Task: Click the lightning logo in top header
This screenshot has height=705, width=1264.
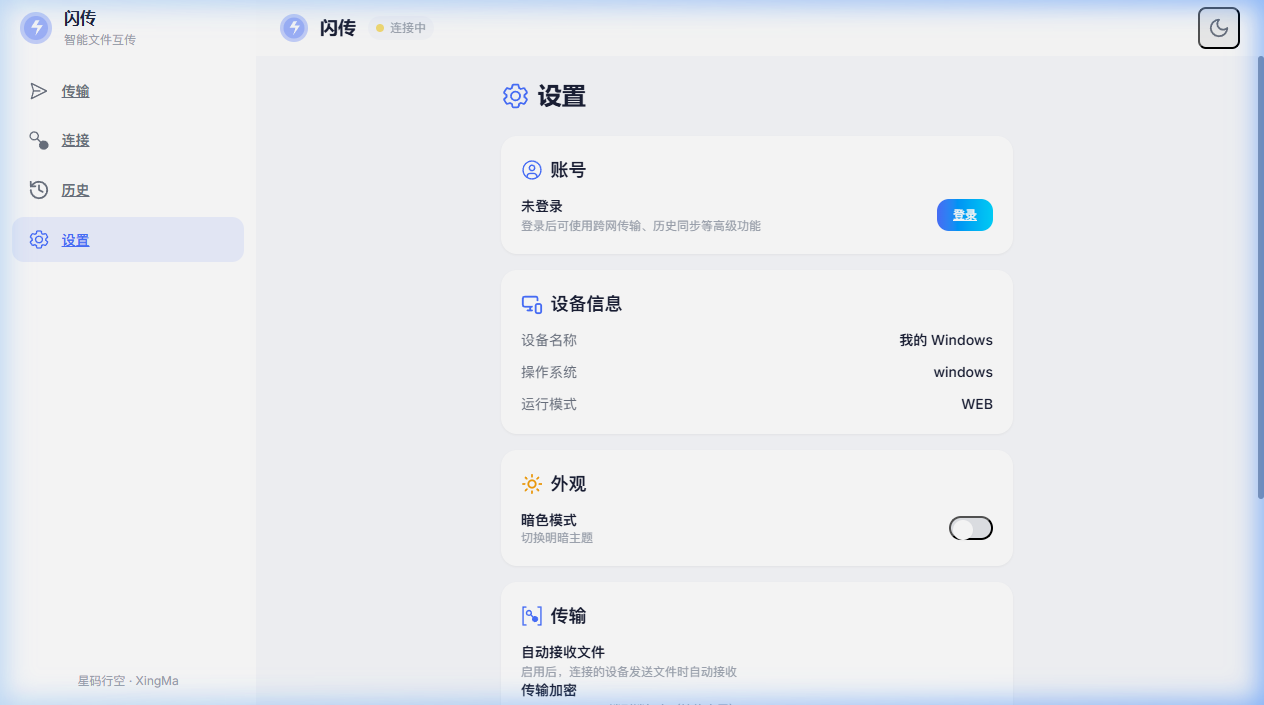Action: click(294, 28)
